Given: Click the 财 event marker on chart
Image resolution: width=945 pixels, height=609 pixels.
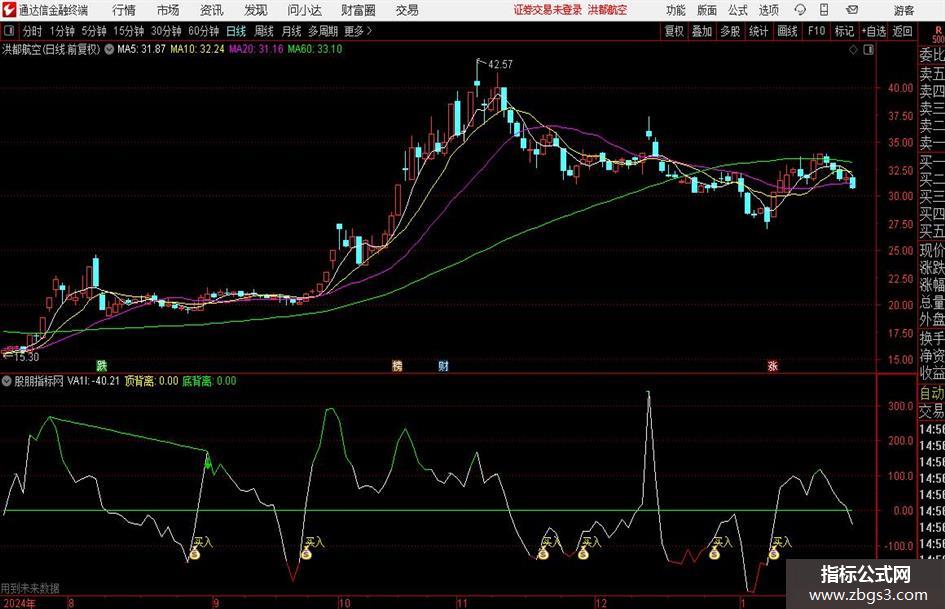Looking at the screenshot, I should click(x=443, y=365).
